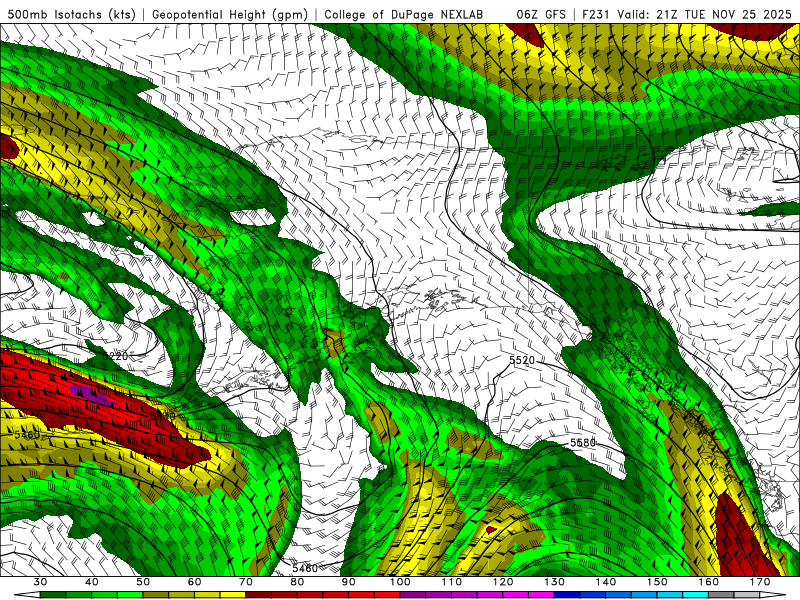800x600 pixels.
Task: Click the bright yellow swatch left of 70
Action: point(233,595)
